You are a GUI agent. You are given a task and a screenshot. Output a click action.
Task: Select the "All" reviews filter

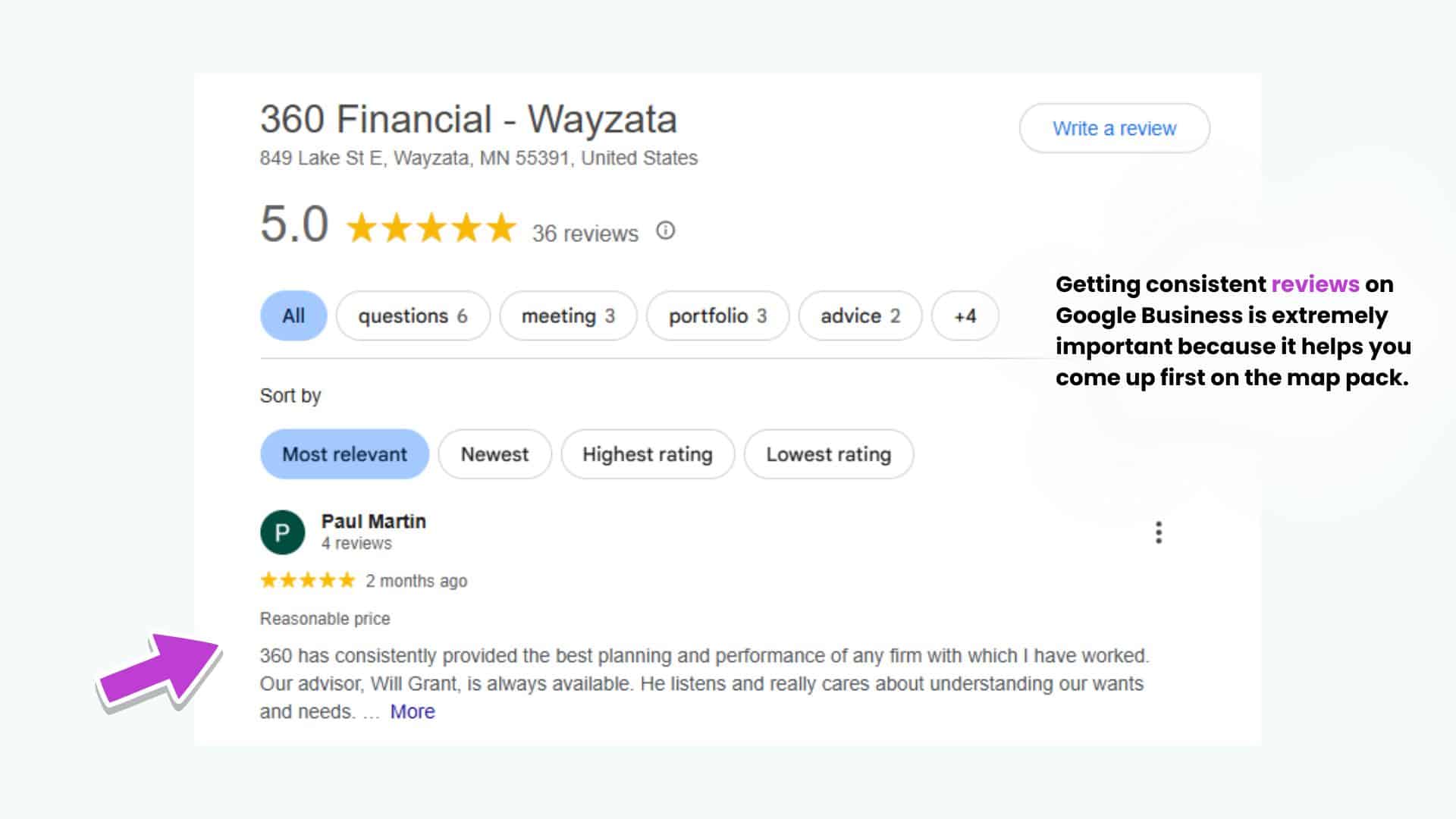[x=293, y=316]
